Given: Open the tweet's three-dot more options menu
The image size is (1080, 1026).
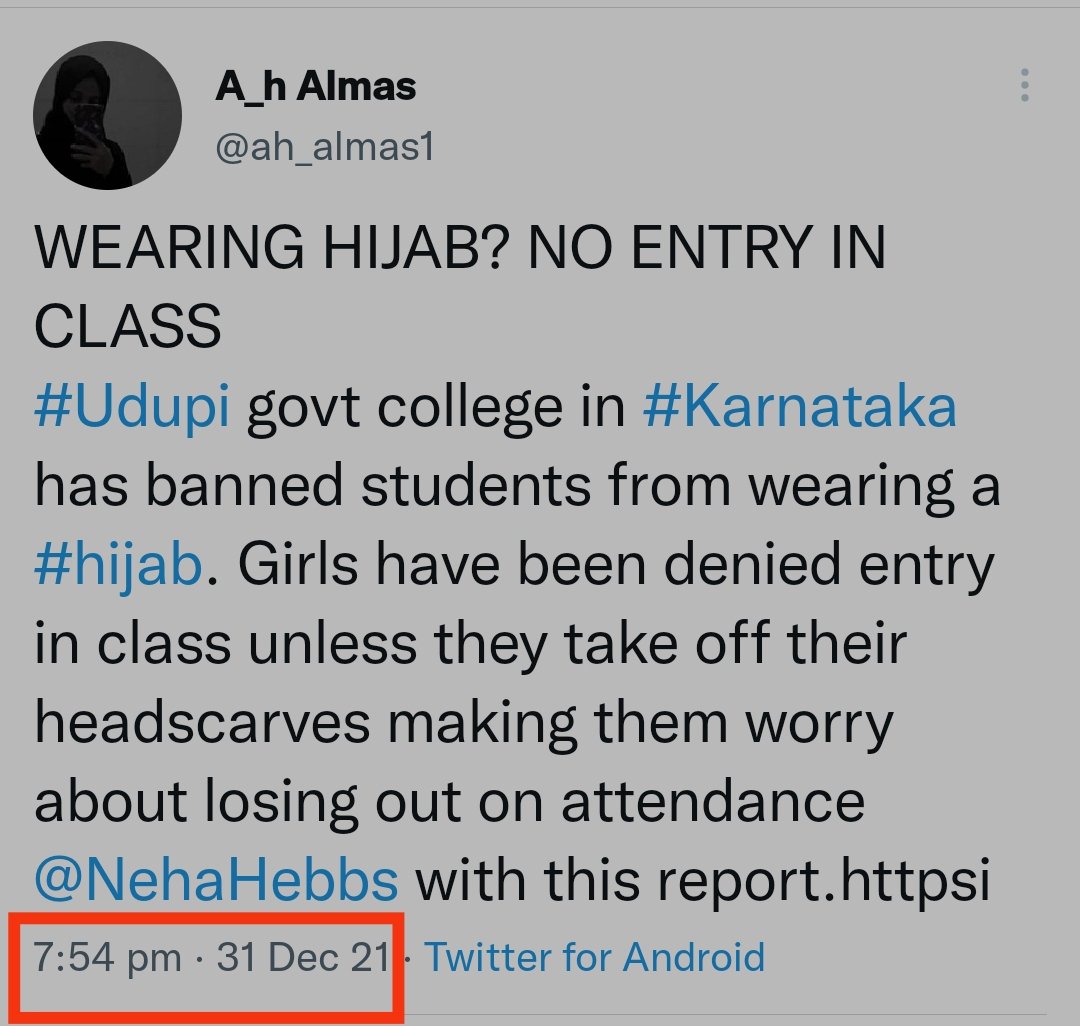Looking at the screenshot, I should 1024,86.
